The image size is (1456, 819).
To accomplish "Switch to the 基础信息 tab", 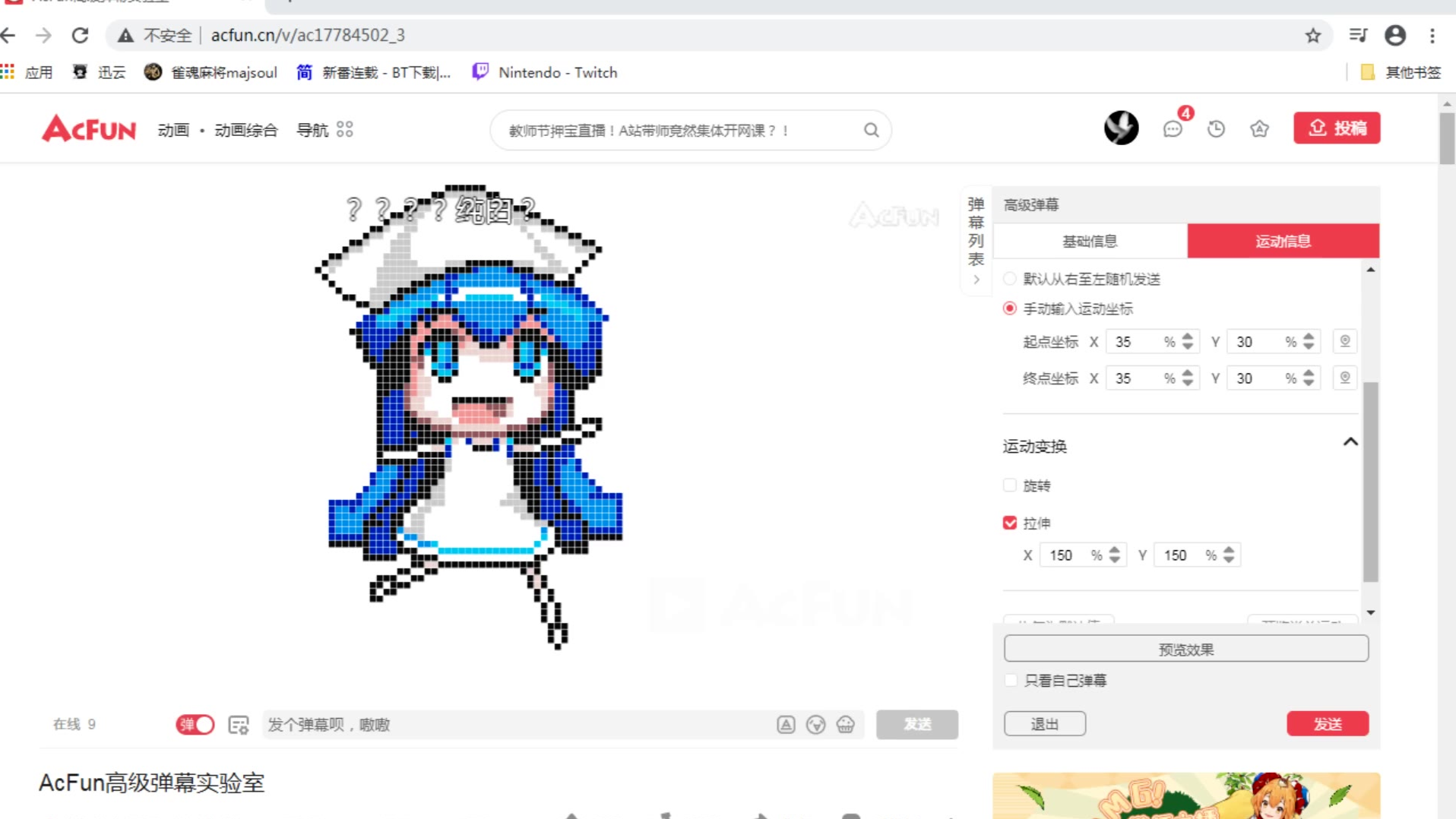I will [1089, 241].
